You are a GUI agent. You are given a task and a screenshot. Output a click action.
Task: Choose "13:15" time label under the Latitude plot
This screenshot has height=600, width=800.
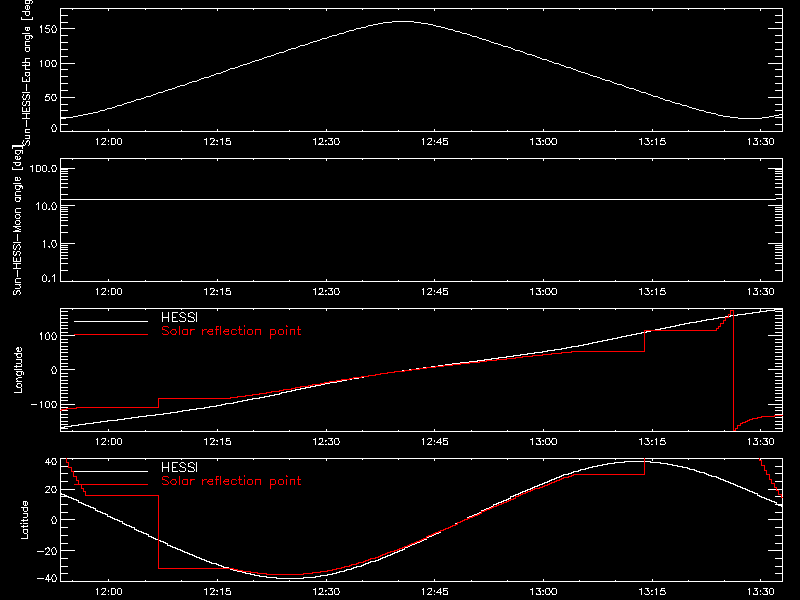click(x=652, y=592)
